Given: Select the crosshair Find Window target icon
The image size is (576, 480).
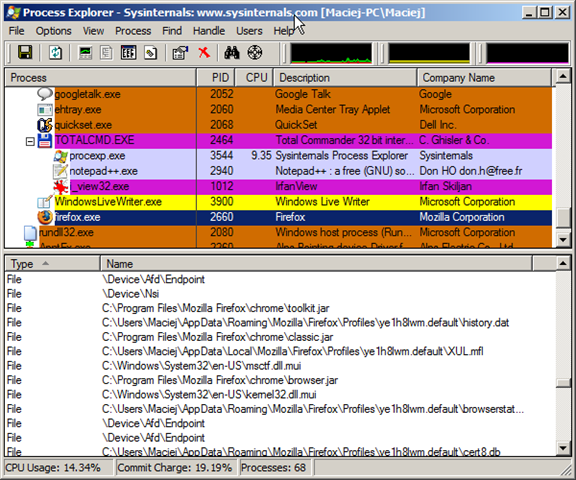Looking at the screenshot, I should click(x=255, y=53).
